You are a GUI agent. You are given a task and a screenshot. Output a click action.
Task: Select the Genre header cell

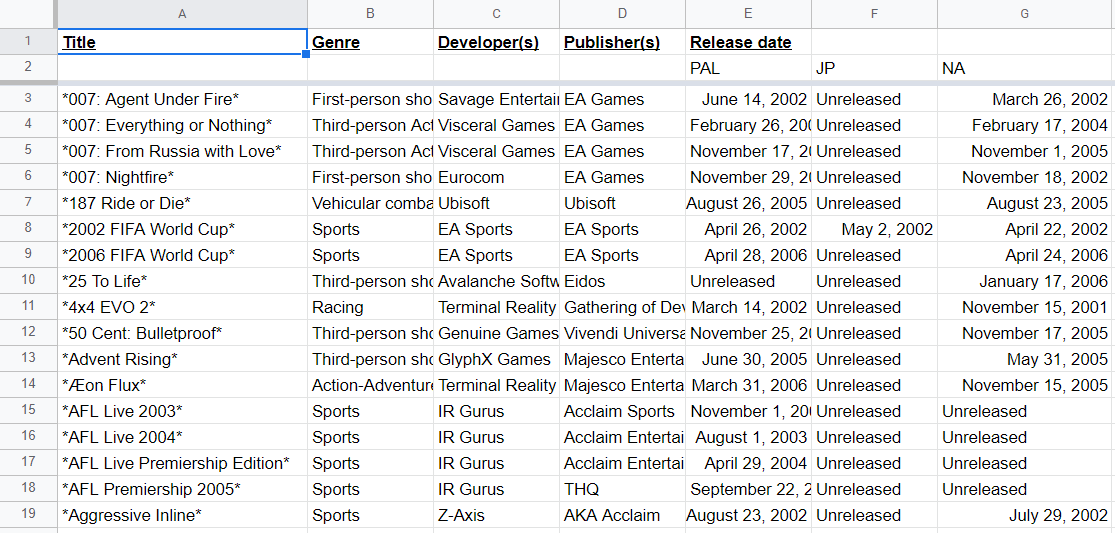370,42
